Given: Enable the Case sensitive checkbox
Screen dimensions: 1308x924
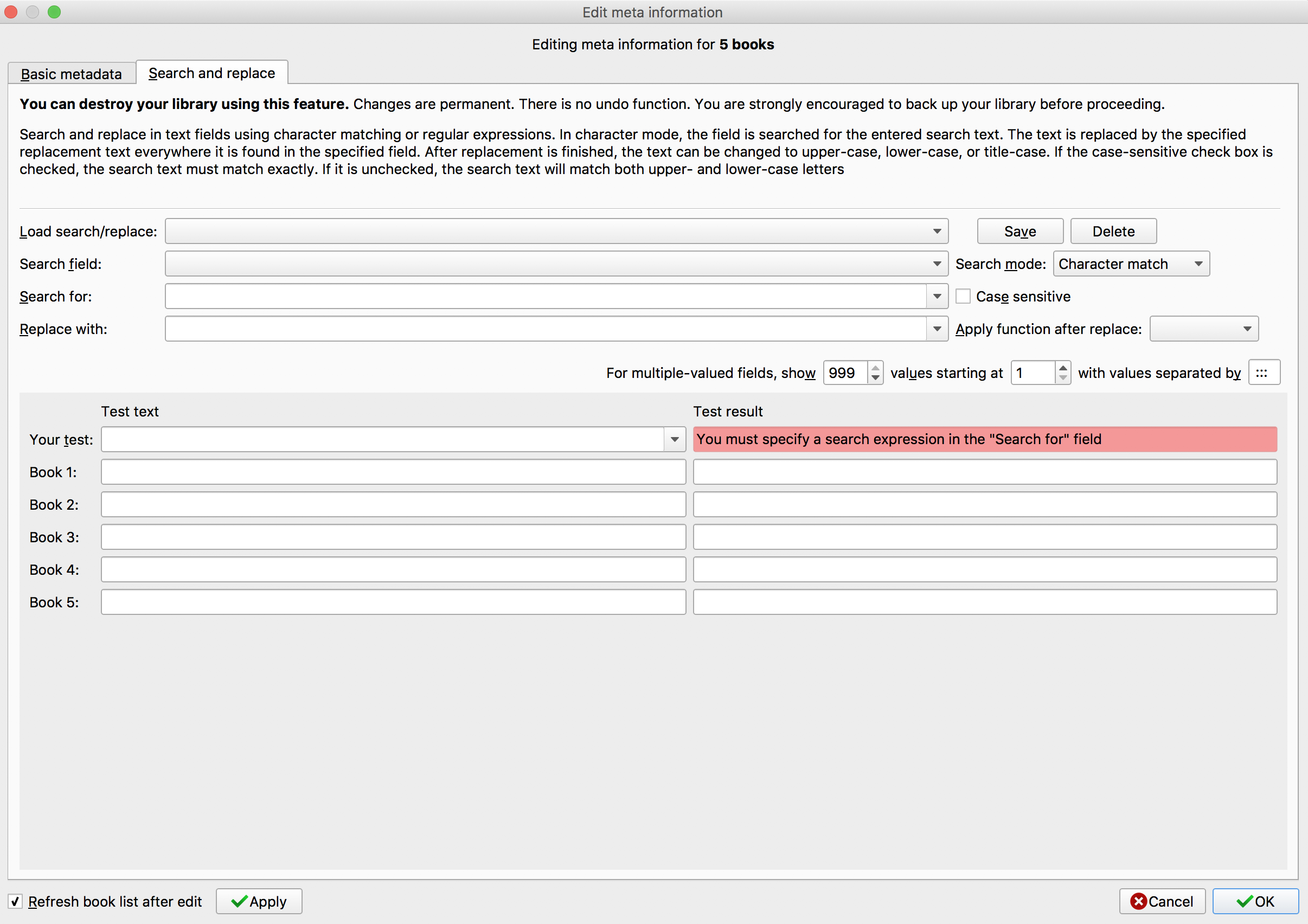Looking at the screenshot, I should pos(963,296).
